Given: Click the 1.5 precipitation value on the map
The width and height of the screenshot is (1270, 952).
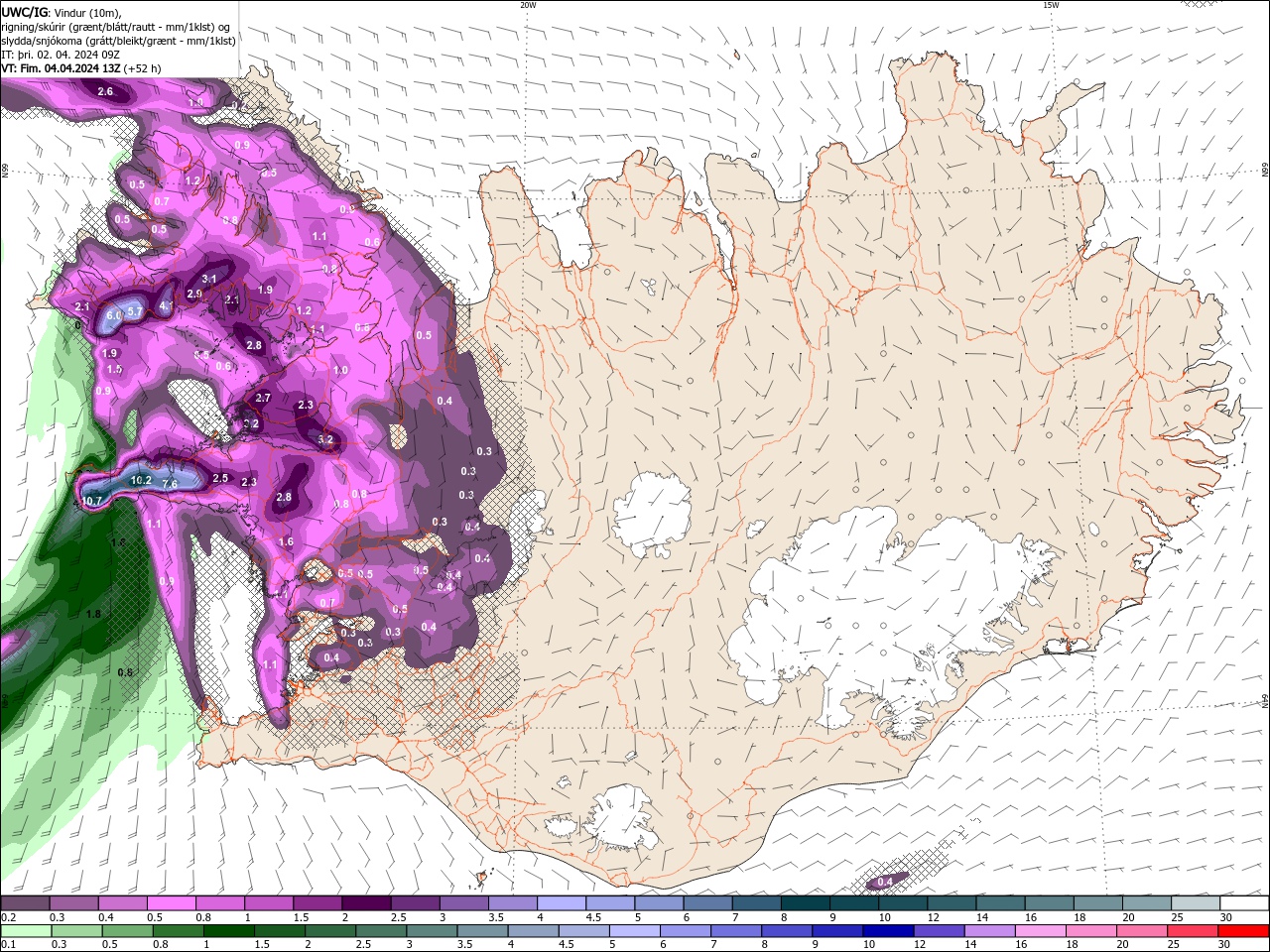Looking at the screenshot, I should (114, 369).
